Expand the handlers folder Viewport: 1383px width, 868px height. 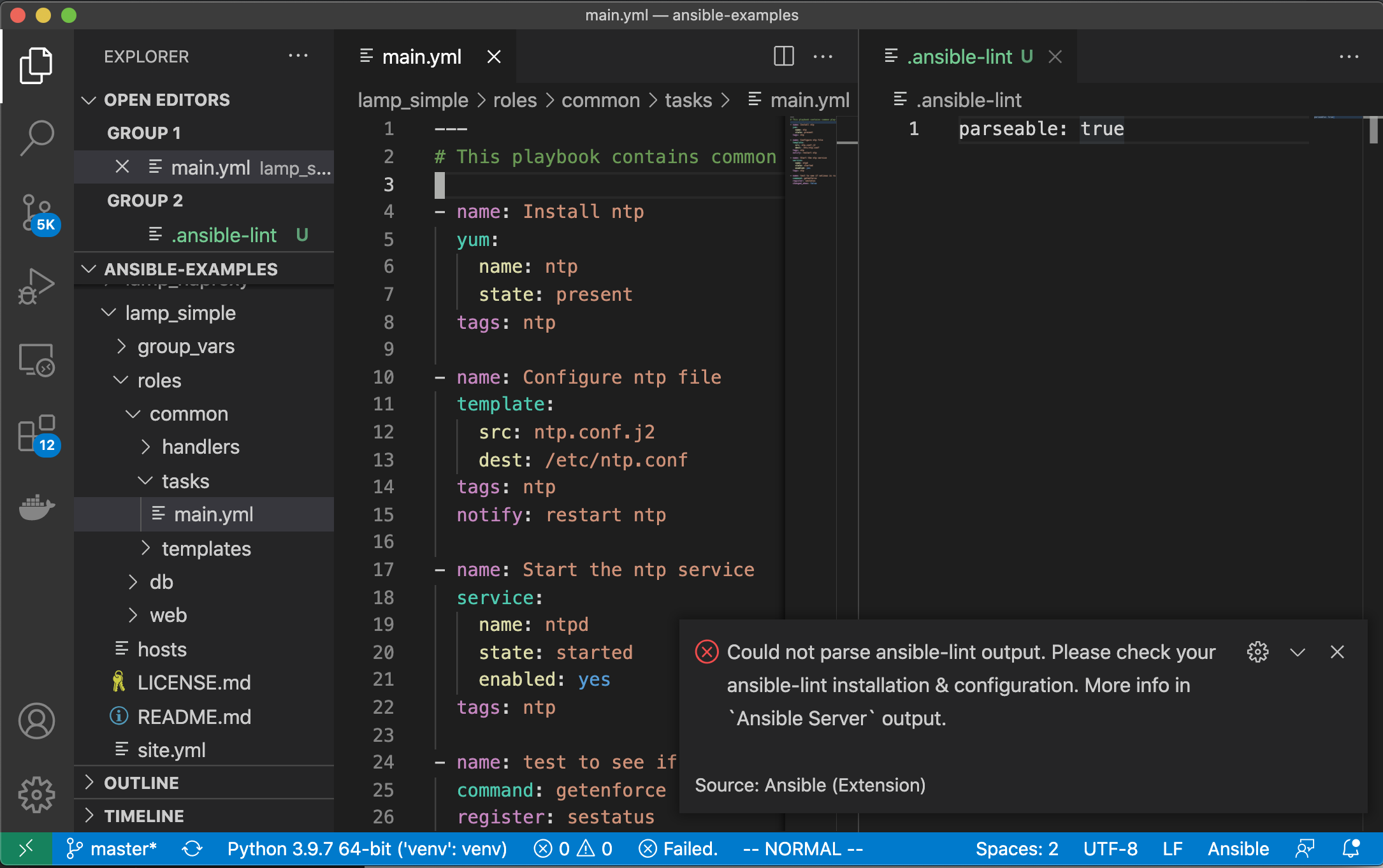pyautogui.click(x=200, y=447)
